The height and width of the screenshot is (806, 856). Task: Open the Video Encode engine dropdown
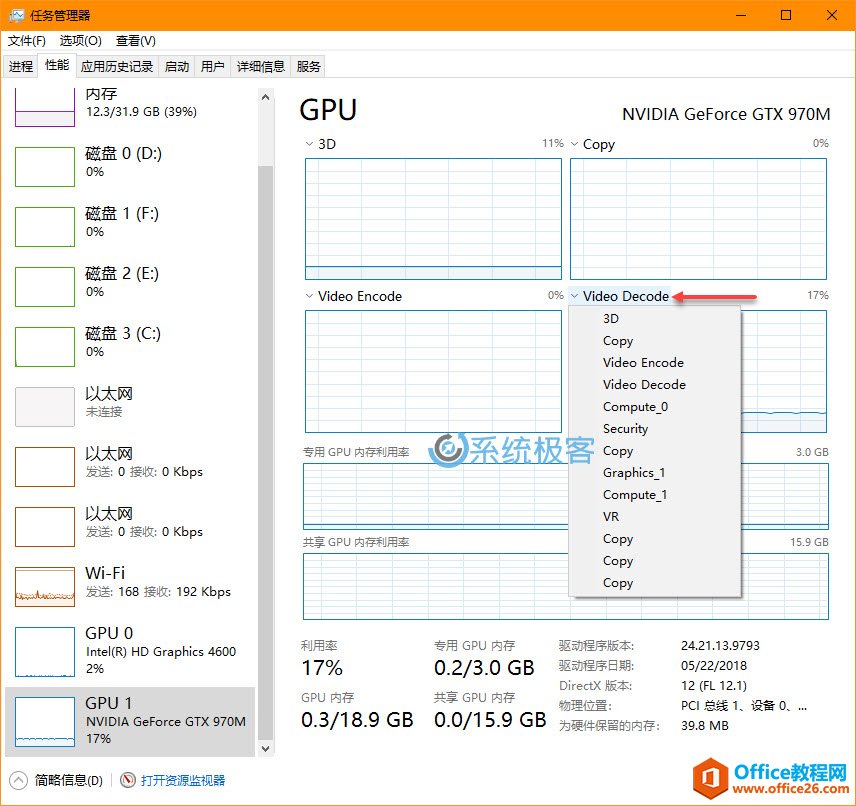pos(309,296)
